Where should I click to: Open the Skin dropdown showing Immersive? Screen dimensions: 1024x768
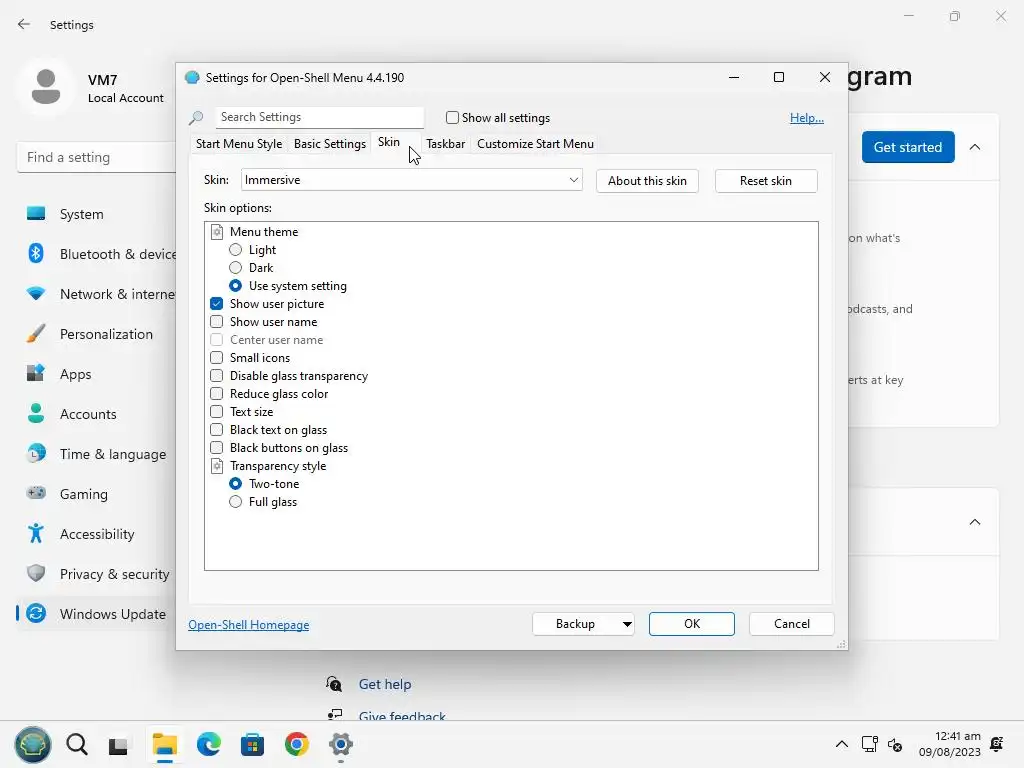411,180
